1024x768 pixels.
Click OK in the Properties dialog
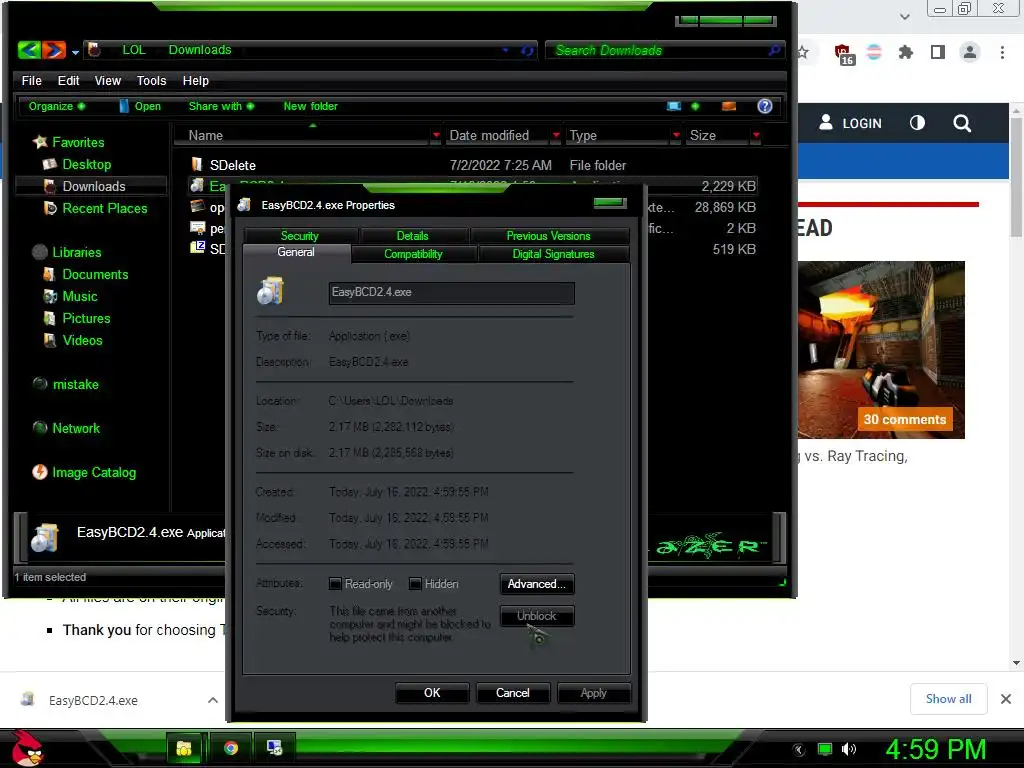click(432, 693)
